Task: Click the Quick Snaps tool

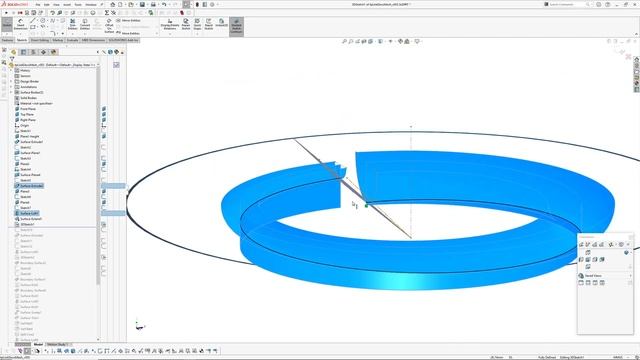Action: [x=197, y=24]
